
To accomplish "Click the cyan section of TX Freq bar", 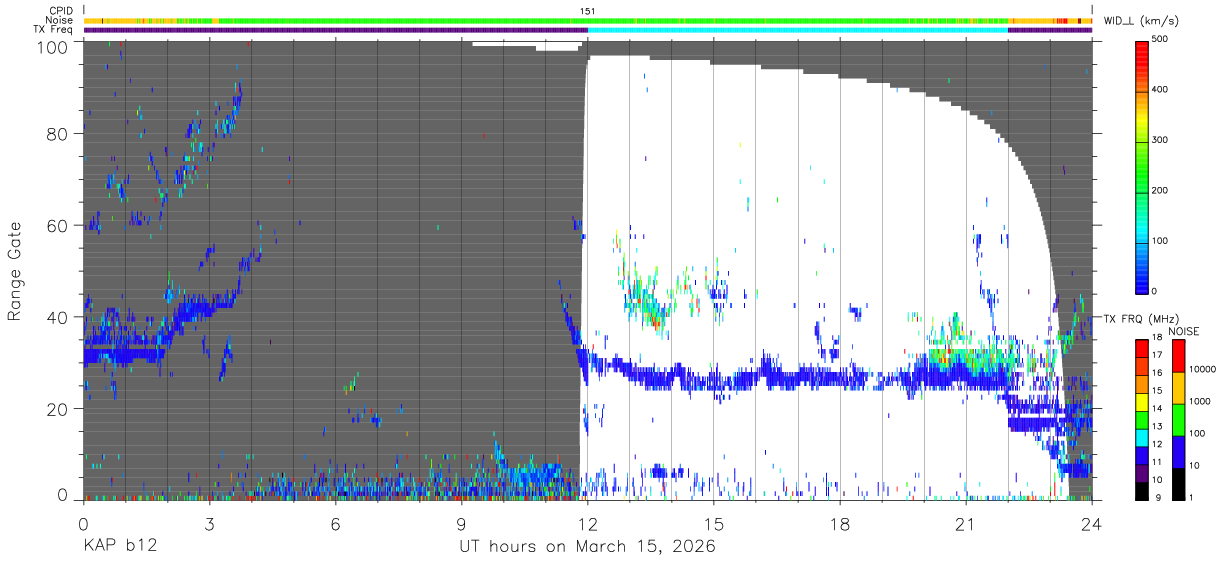I will 797,29.
